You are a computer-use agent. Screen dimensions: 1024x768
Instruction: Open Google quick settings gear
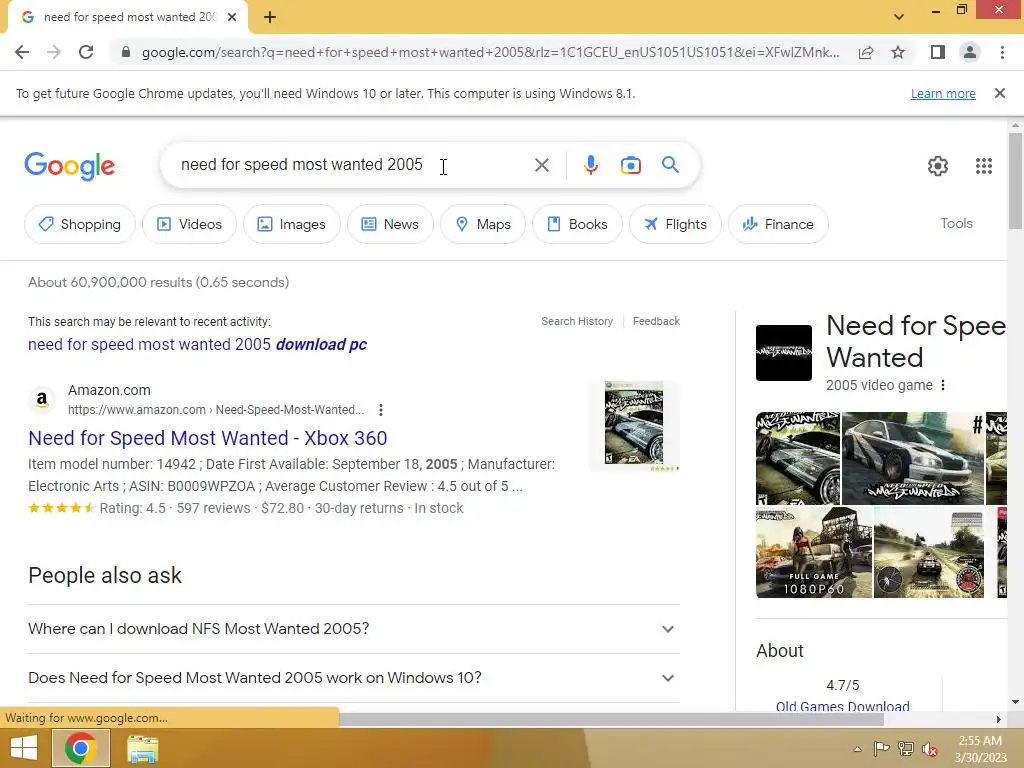[938, 166]
